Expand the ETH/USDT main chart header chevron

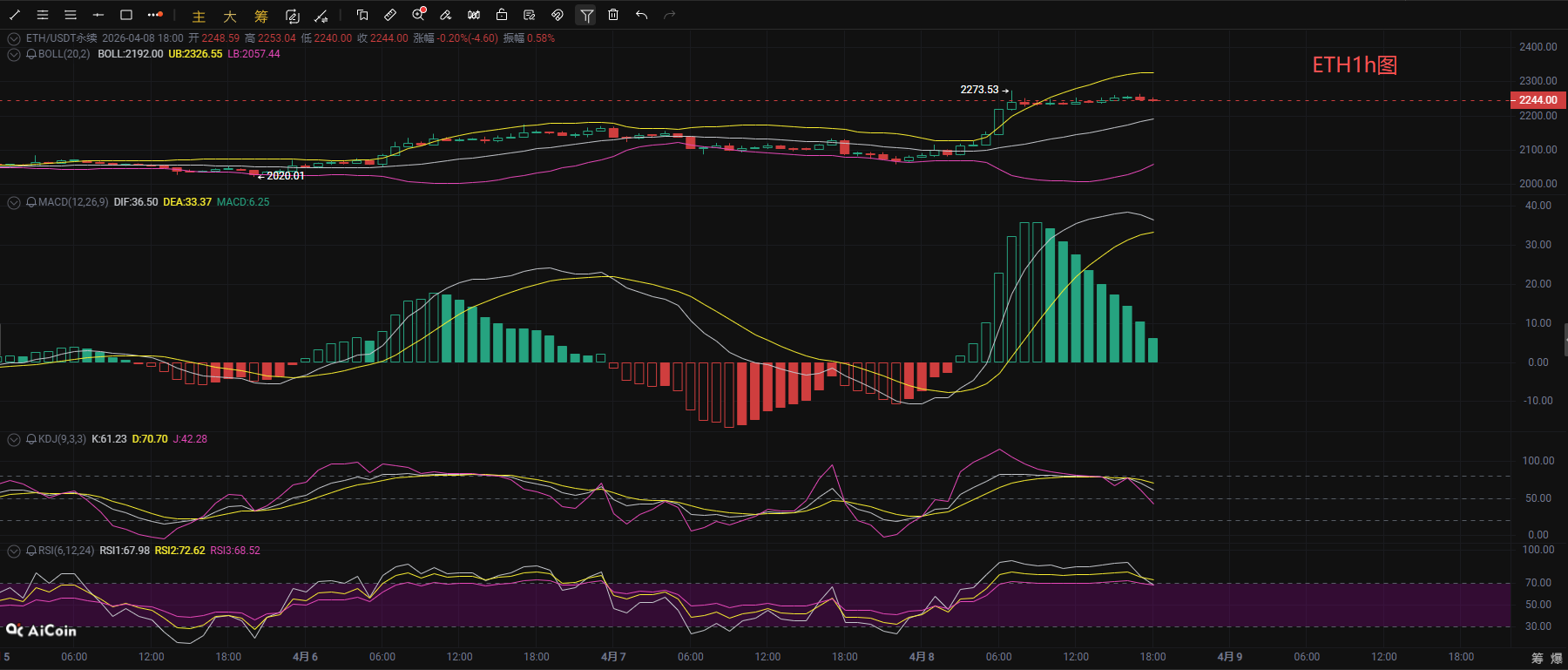(14, 38)
